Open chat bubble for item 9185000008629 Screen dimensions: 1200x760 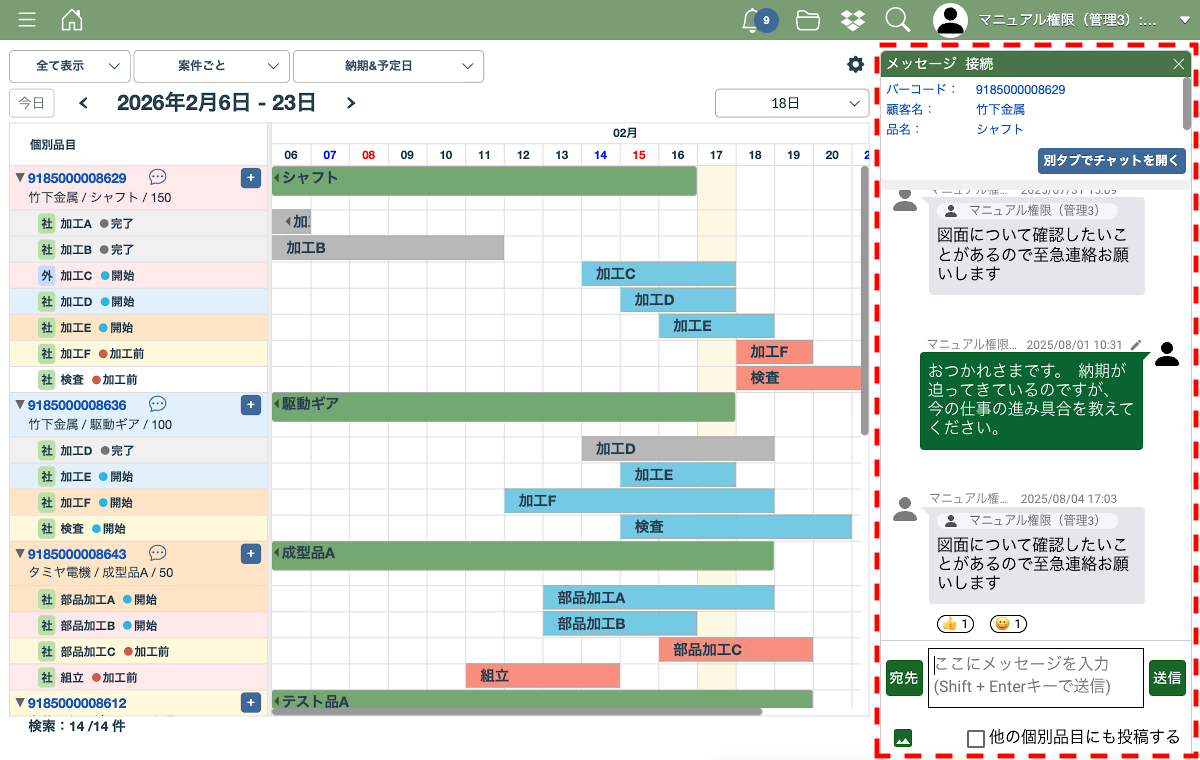tap(157, 177)
